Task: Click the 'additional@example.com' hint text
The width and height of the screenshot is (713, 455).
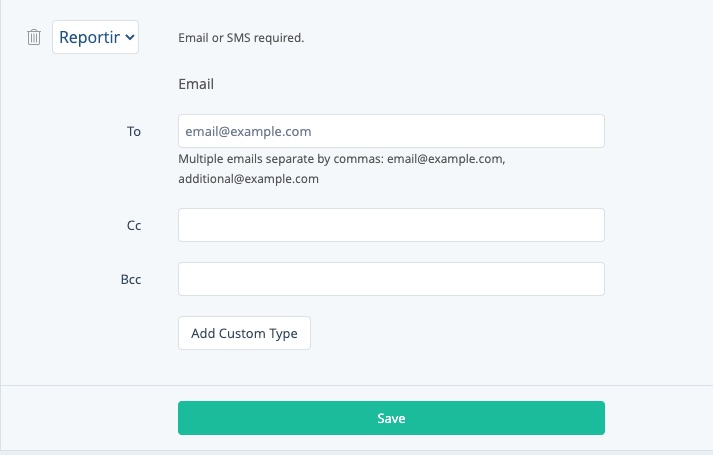Action: pos(248,179)
